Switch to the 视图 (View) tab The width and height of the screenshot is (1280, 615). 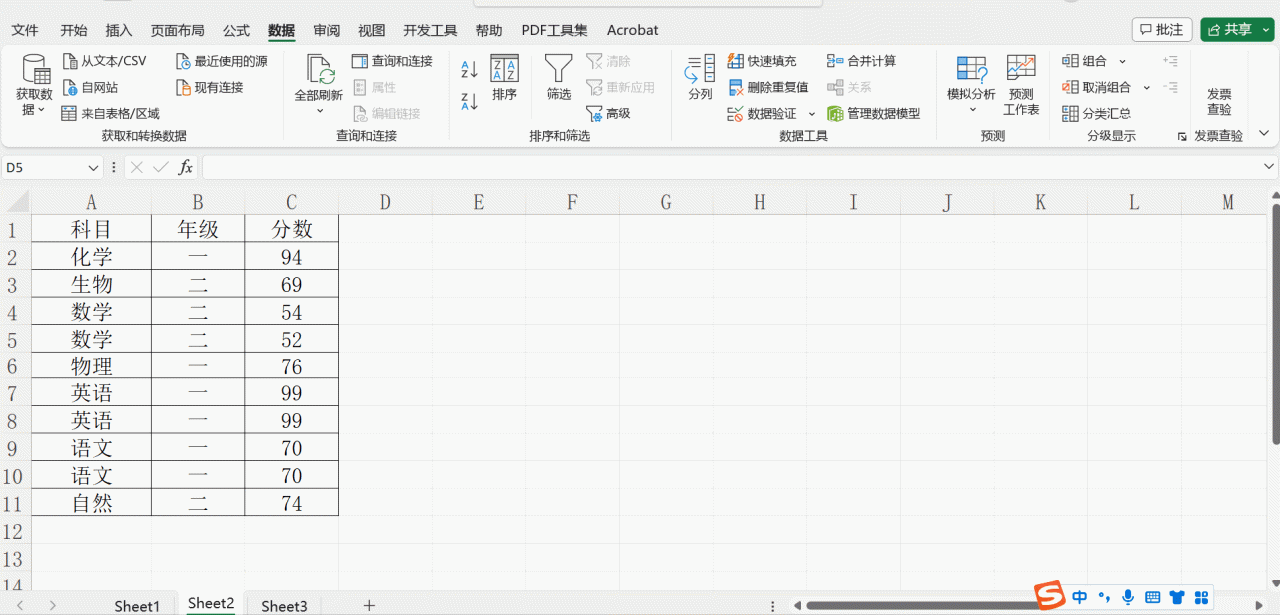pos(371,30)
